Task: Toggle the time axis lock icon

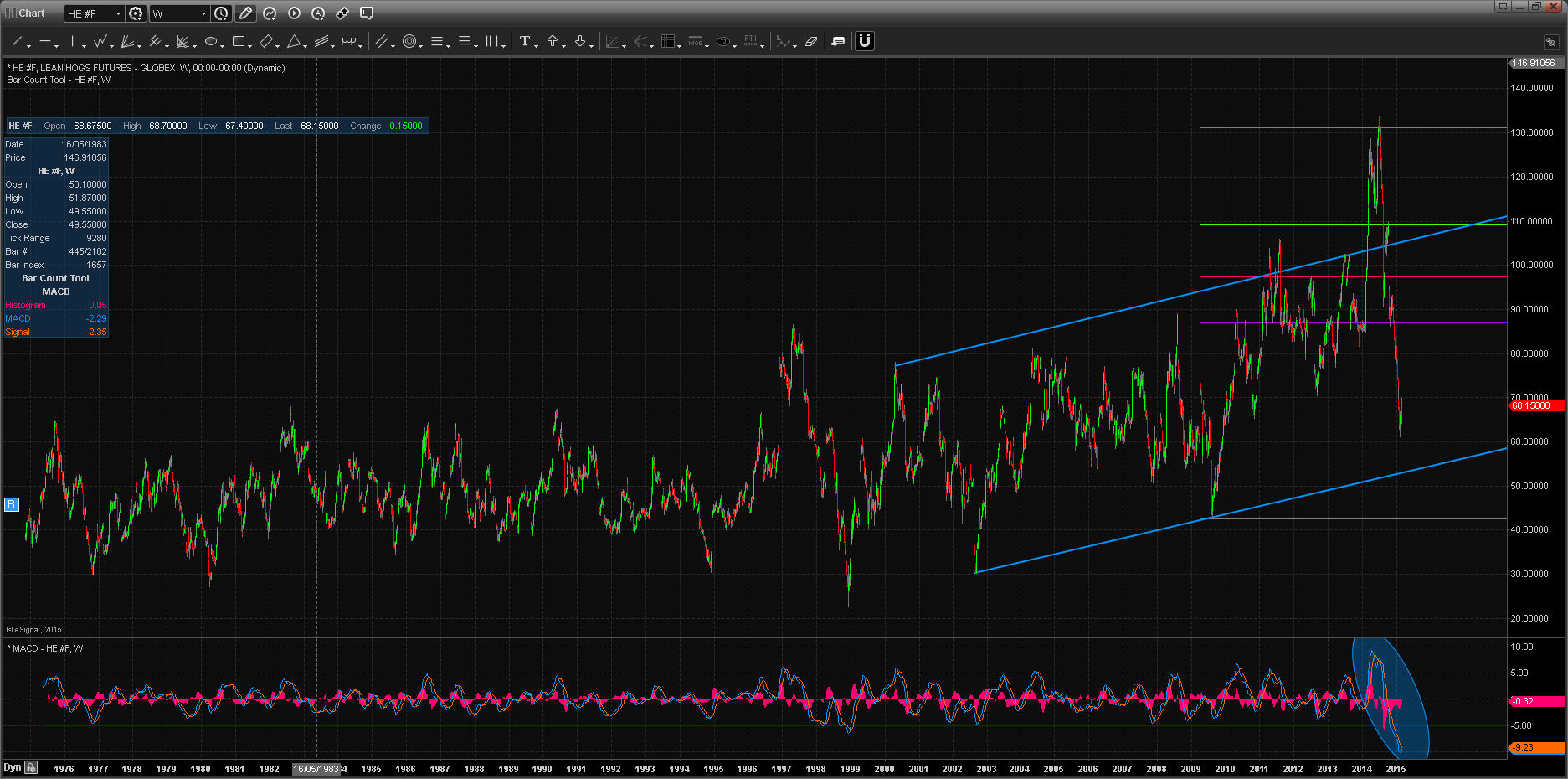Action: pos(31,767)
